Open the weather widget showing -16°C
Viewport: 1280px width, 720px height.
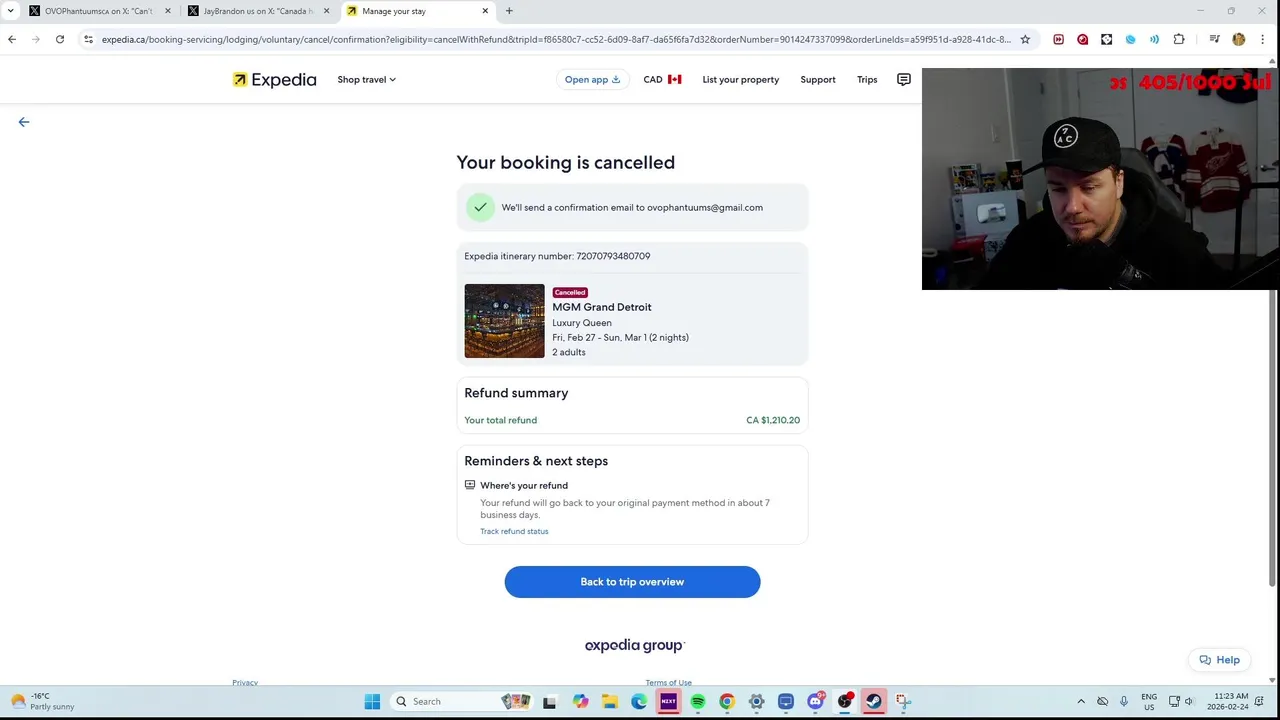point(42,702)
